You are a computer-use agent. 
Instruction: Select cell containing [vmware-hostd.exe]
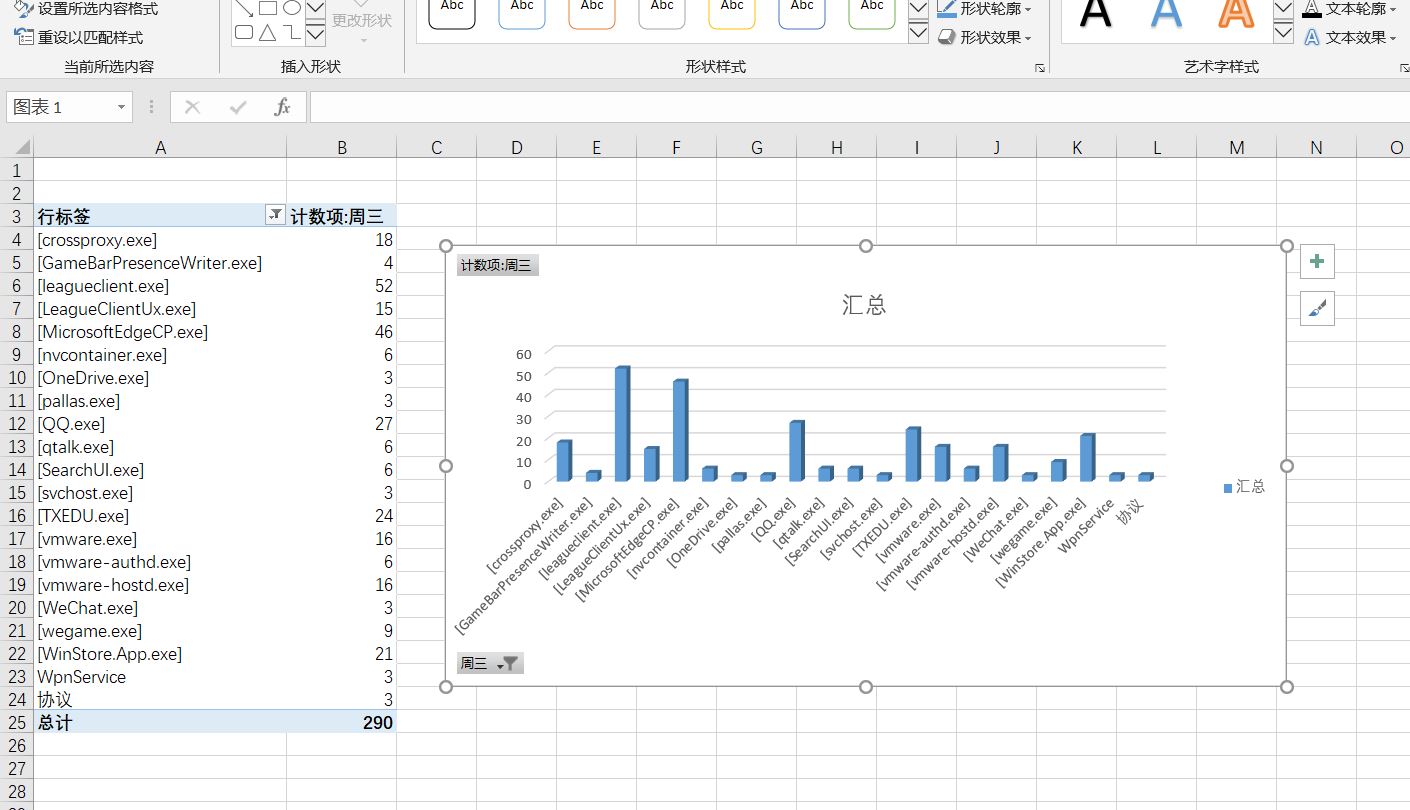160,585
